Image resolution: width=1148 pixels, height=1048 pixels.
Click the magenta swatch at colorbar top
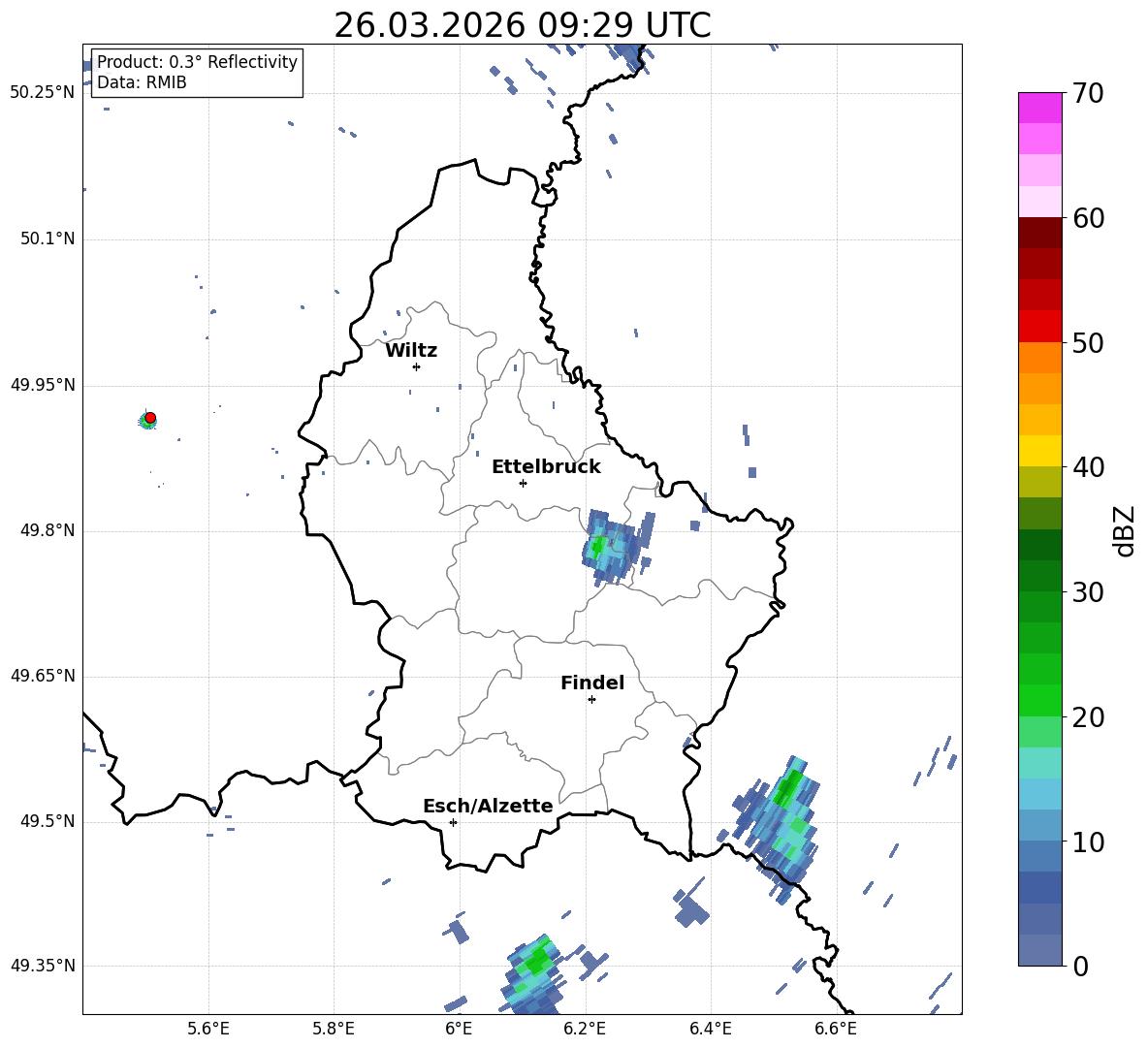[1039, 108]
